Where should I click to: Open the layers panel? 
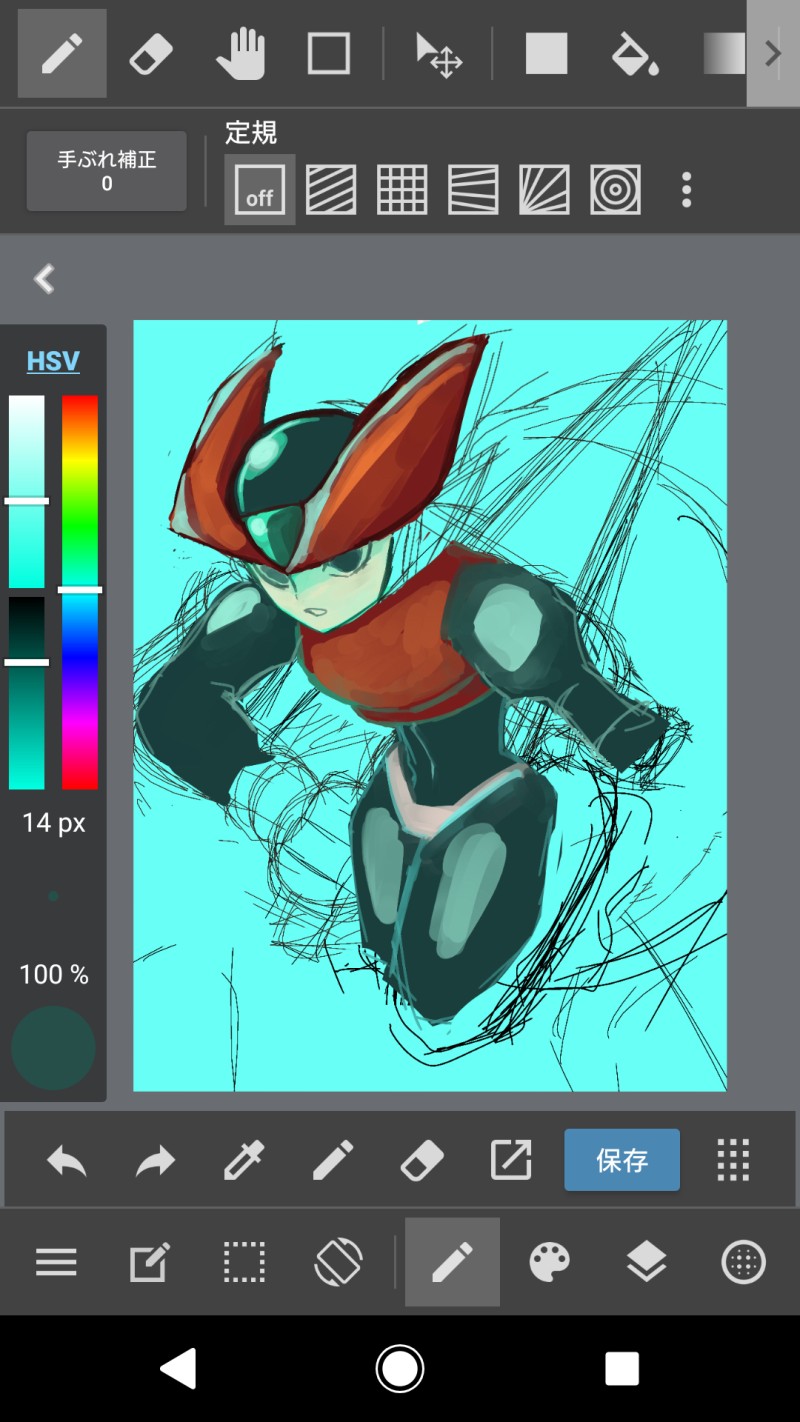pyautogui.click(x=647, y=1262)
